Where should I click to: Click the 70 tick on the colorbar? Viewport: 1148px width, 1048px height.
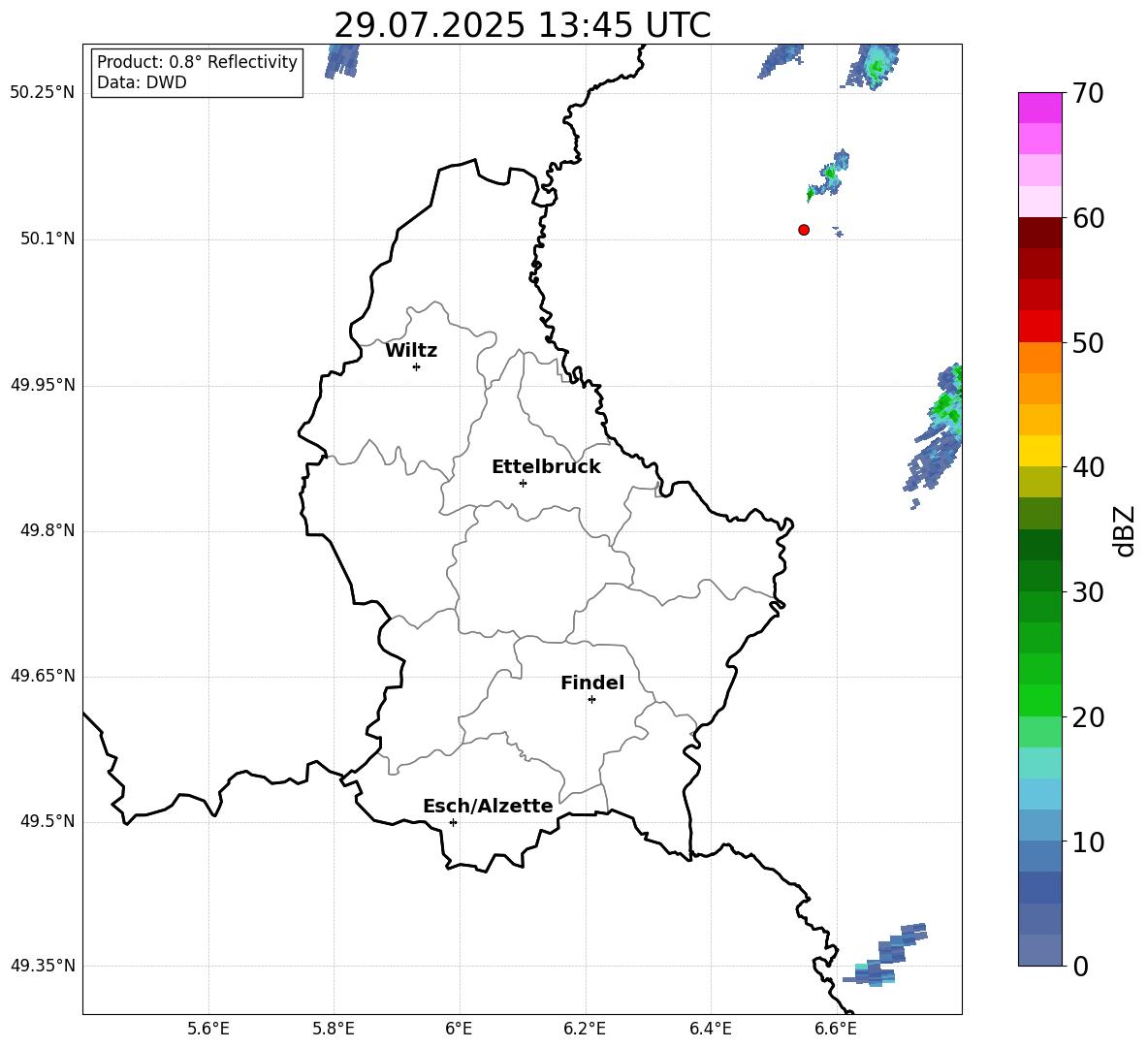pyautogui.click(x=1088, y=93)
